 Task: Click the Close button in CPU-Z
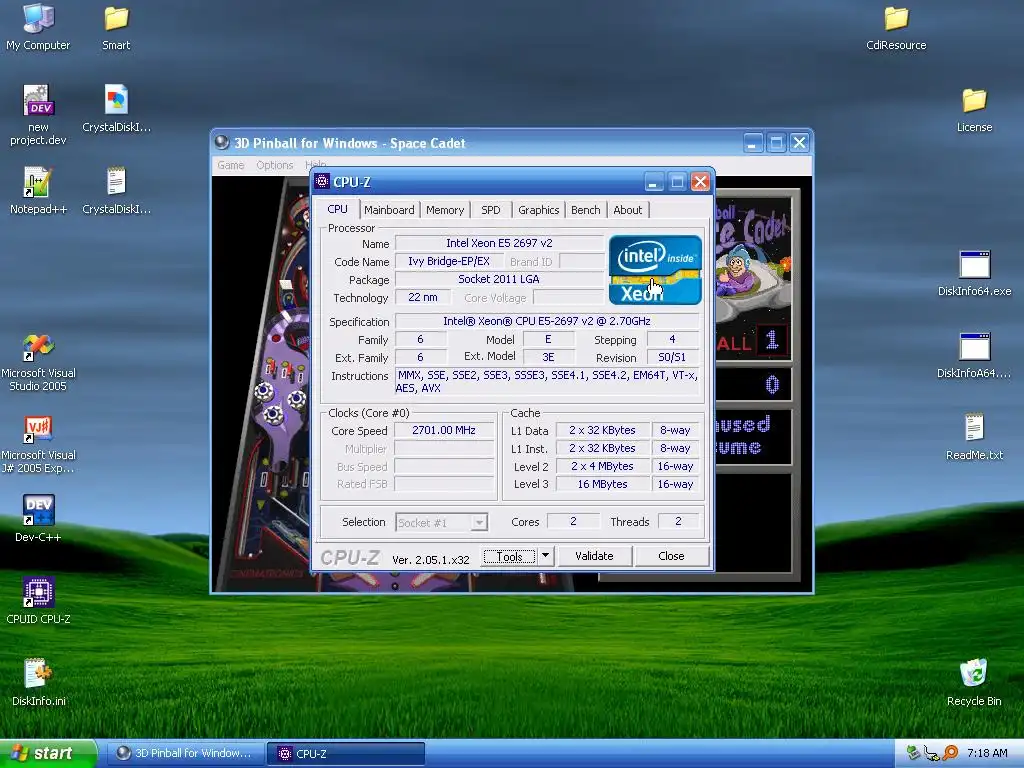click(x=671, y=556)
